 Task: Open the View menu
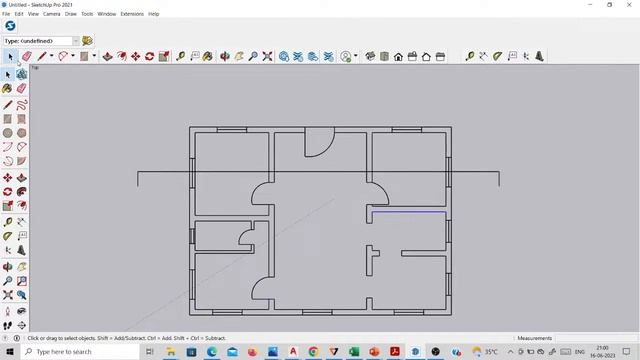point(33,14)
